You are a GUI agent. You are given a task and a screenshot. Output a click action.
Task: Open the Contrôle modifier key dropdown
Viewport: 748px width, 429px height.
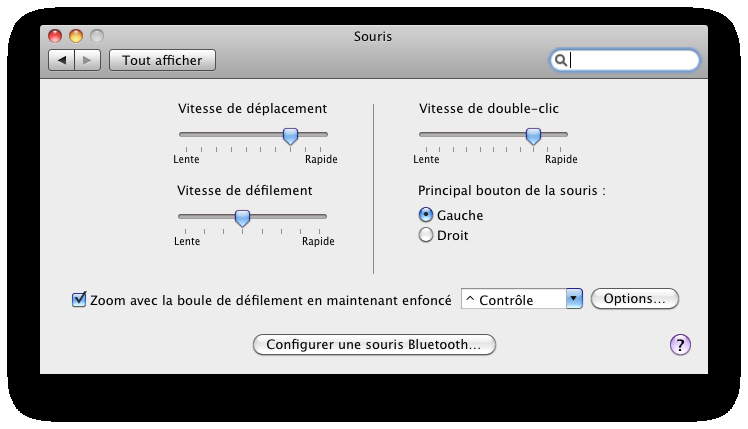(521, 299)
